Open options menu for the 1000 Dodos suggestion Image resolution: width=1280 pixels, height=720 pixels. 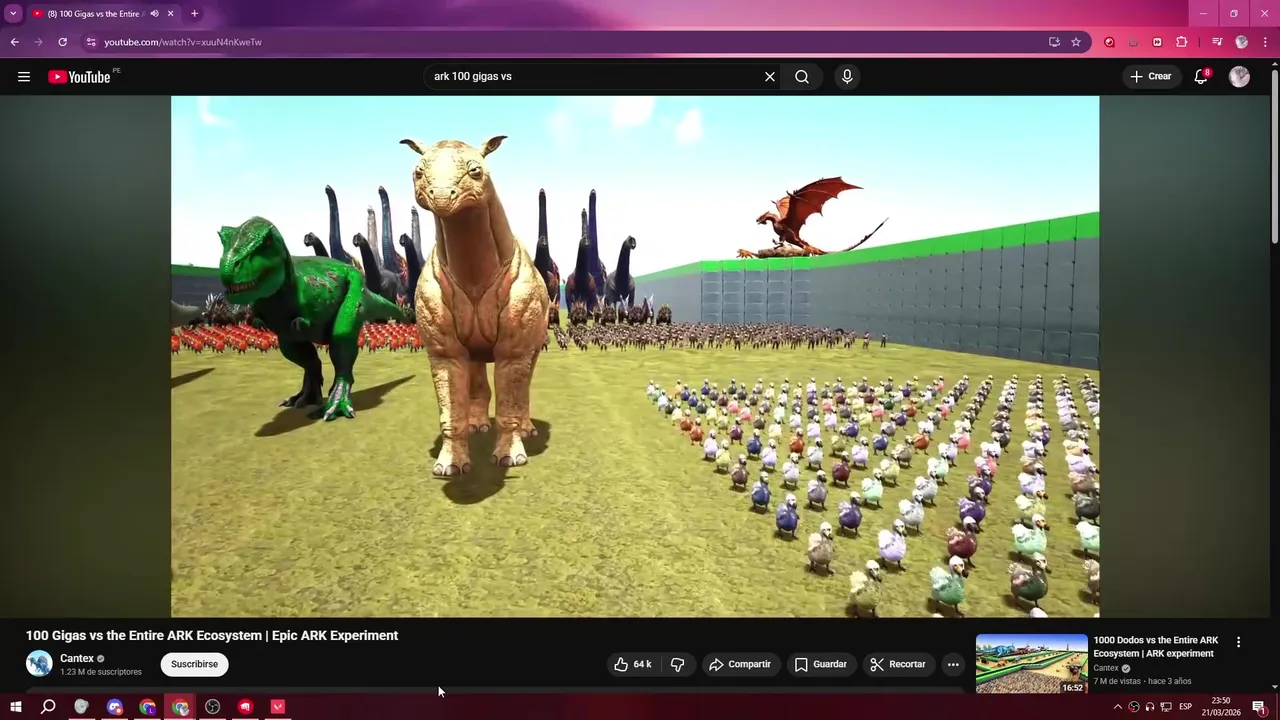[x=1238, y=642]
